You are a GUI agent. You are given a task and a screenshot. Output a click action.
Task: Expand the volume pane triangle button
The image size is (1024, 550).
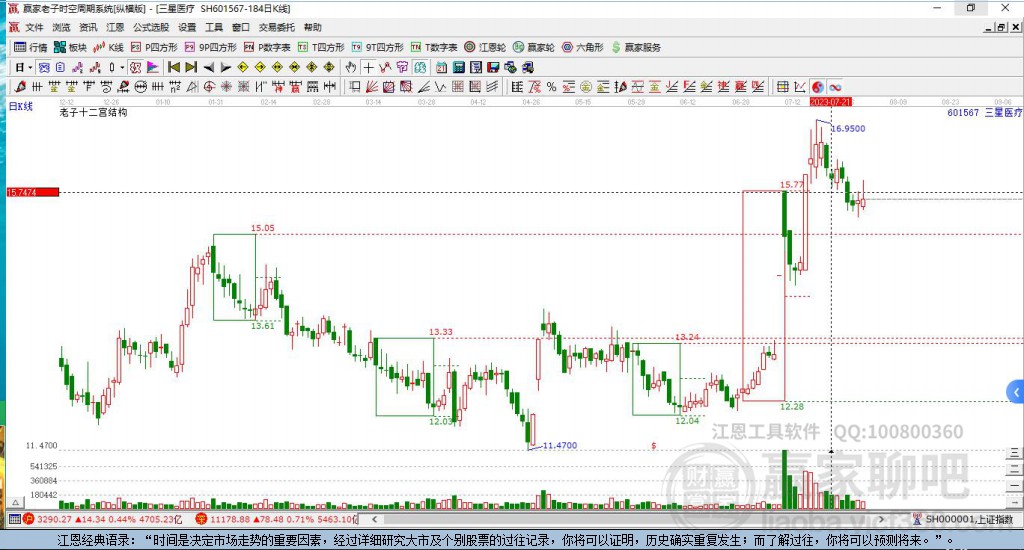click(15, 502)
